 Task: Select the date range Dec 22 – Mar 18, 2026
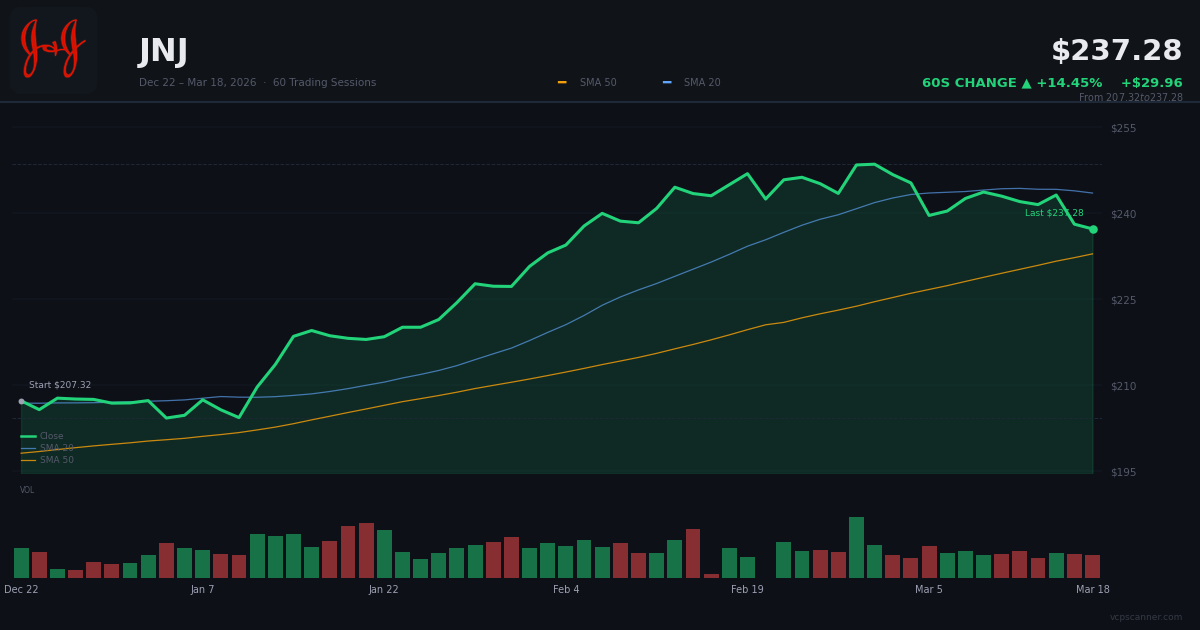pyautogui.click(x=197, y=83)
